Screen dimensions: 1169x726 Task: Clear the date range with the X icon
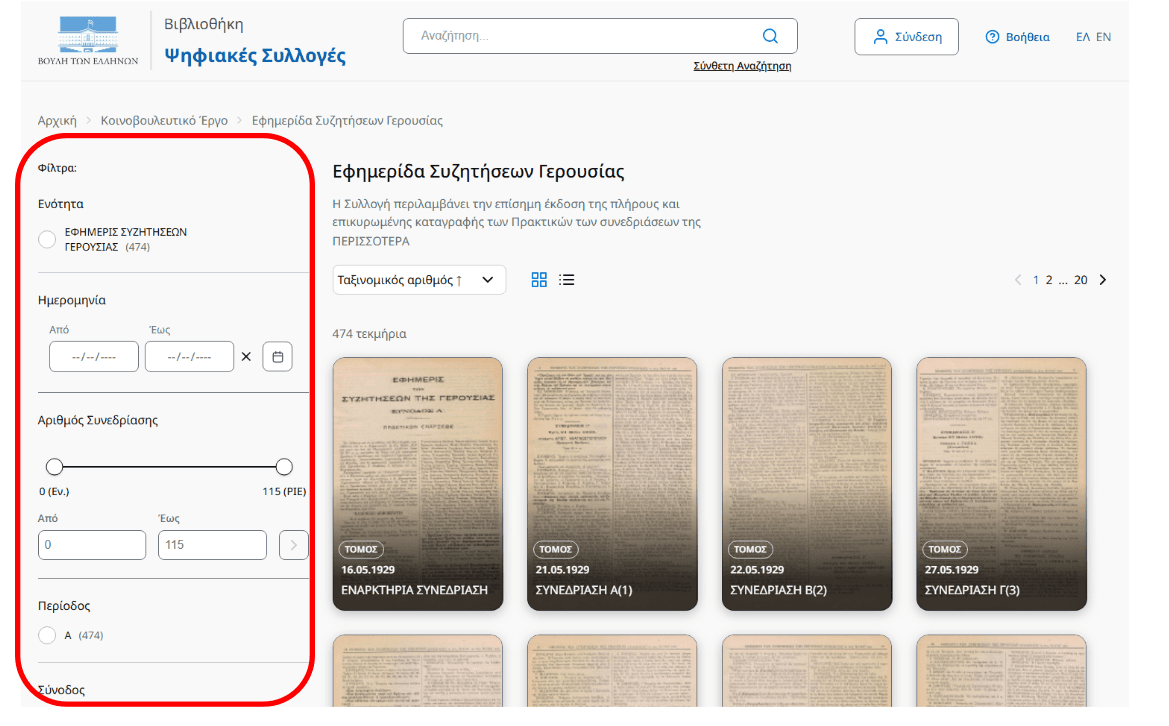(x=246, y=356)
